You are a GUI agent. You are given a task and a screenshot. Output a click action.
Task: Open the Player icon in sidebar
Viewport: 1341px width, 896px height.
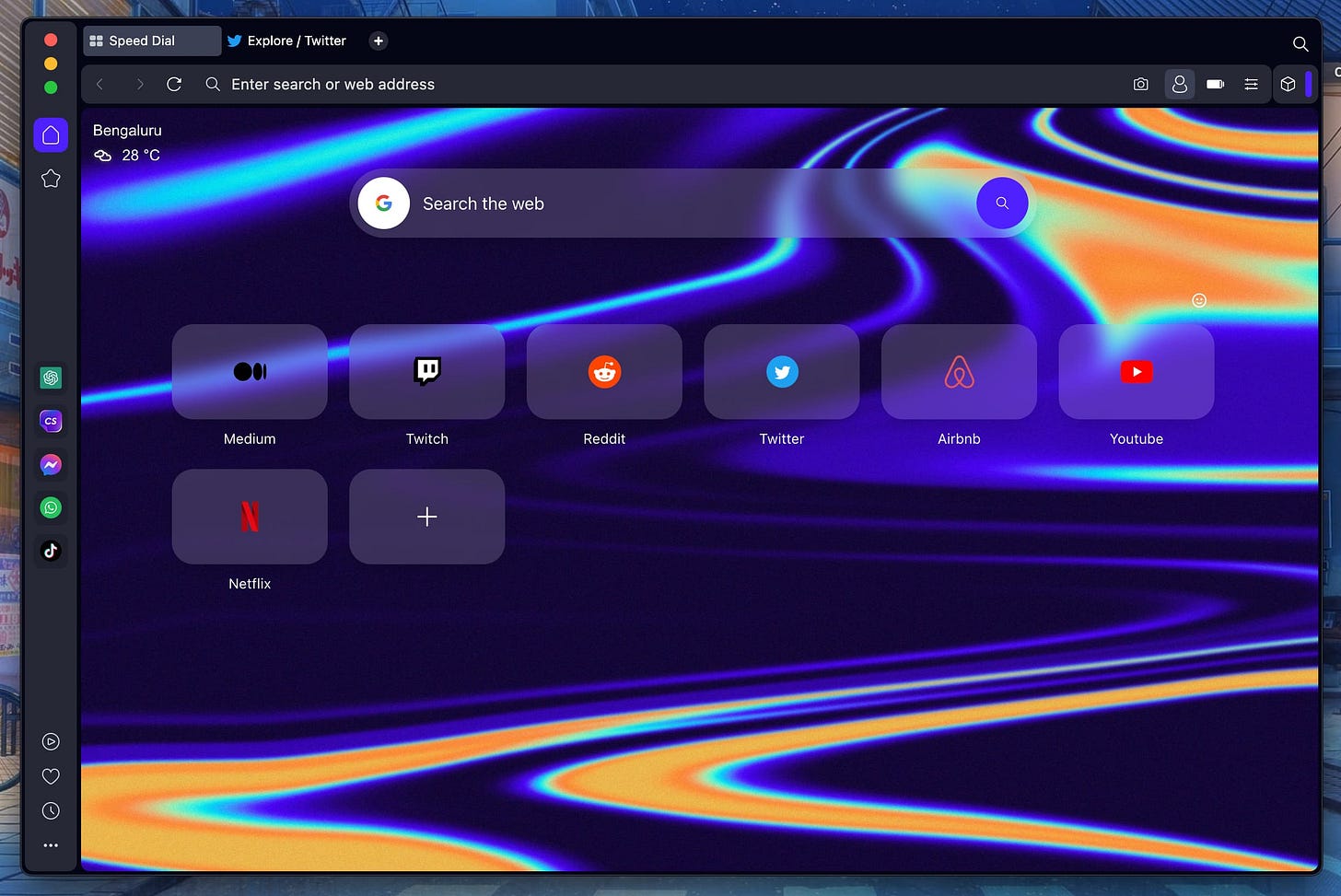(51, 741)
